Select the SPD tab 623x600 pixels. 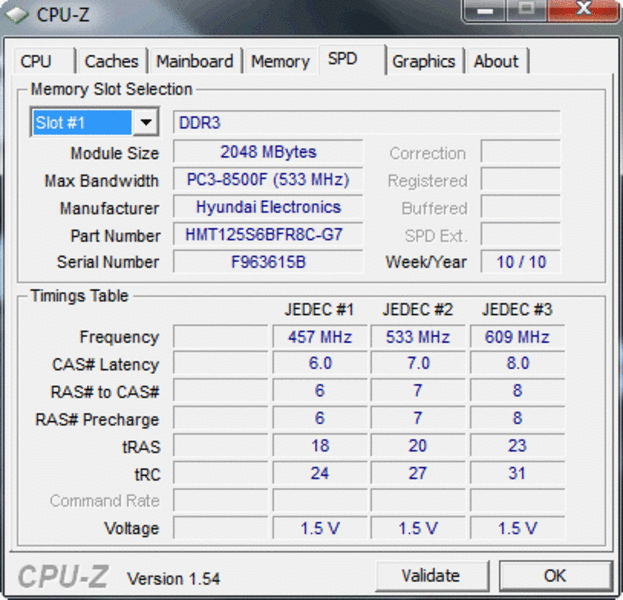[x=351, y=60]
